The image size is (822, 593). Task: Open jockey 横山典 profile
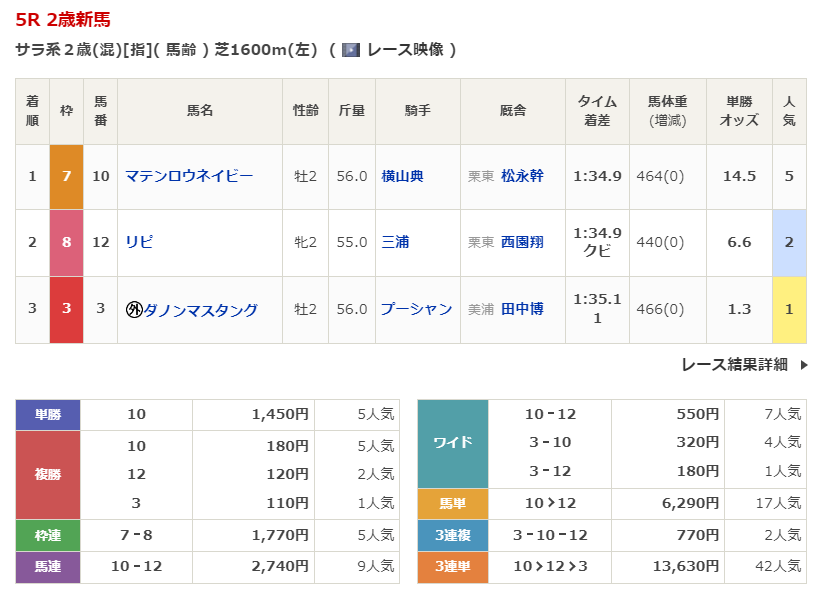point(402,176)
